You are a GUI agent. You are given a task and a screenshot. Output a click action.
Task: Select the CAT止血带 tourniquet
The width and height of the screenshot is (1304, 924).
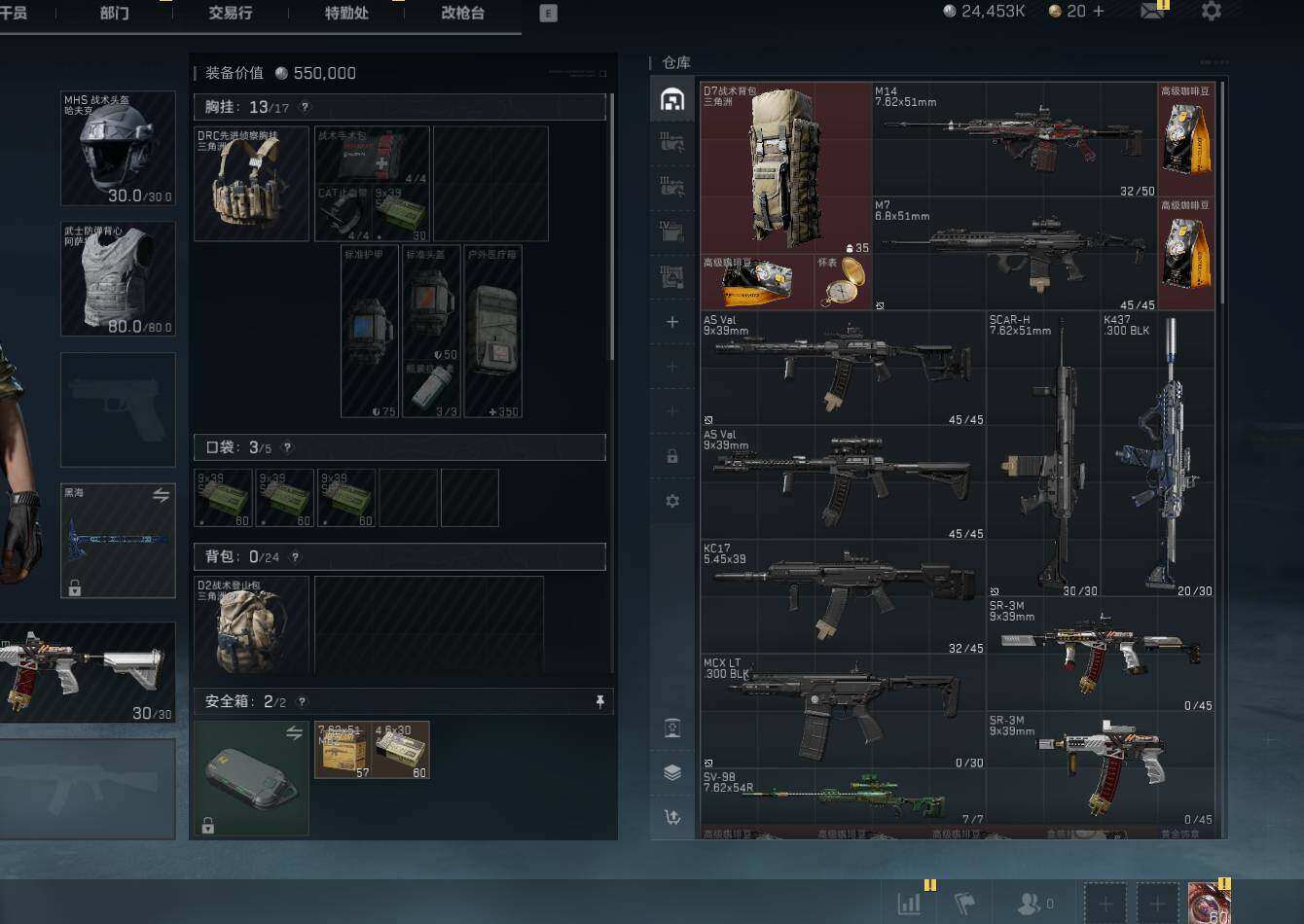(344, 213)
